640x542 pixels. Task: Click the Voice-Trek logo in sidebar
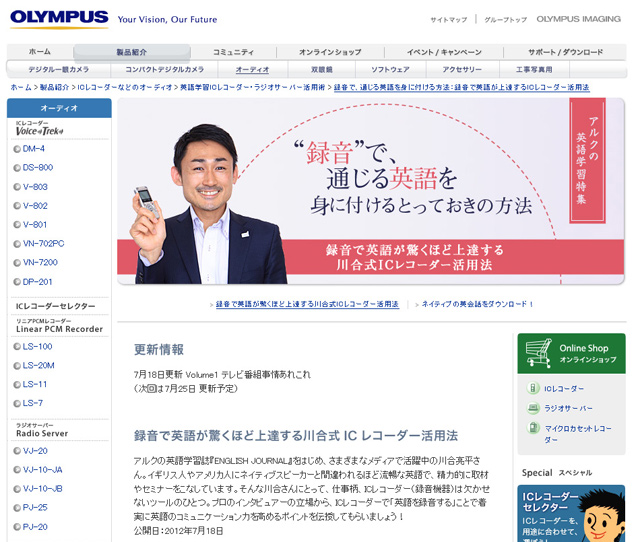coord(40,129)
